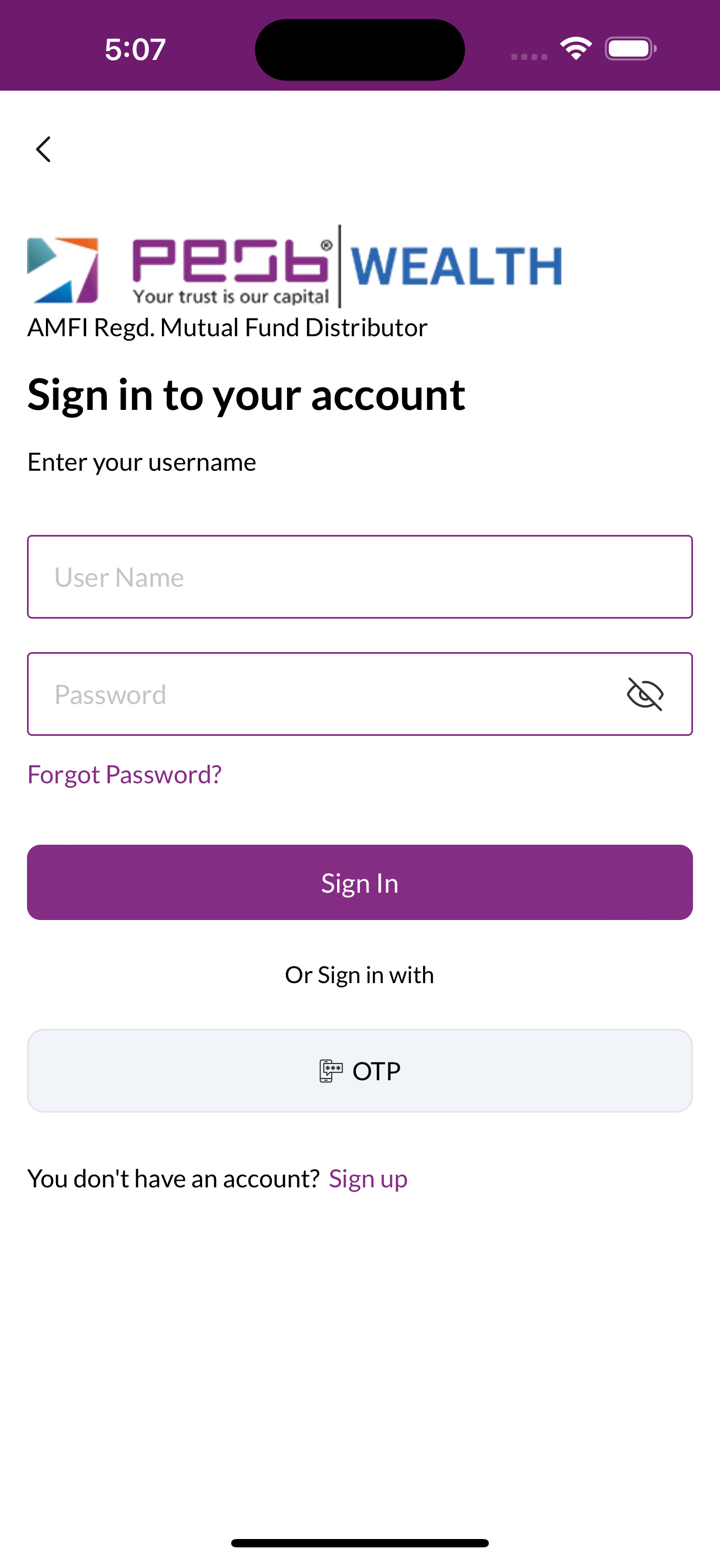Click the "Sign in to your account" heading
The height and width of the screenshot is (1561, 720).
246,394
